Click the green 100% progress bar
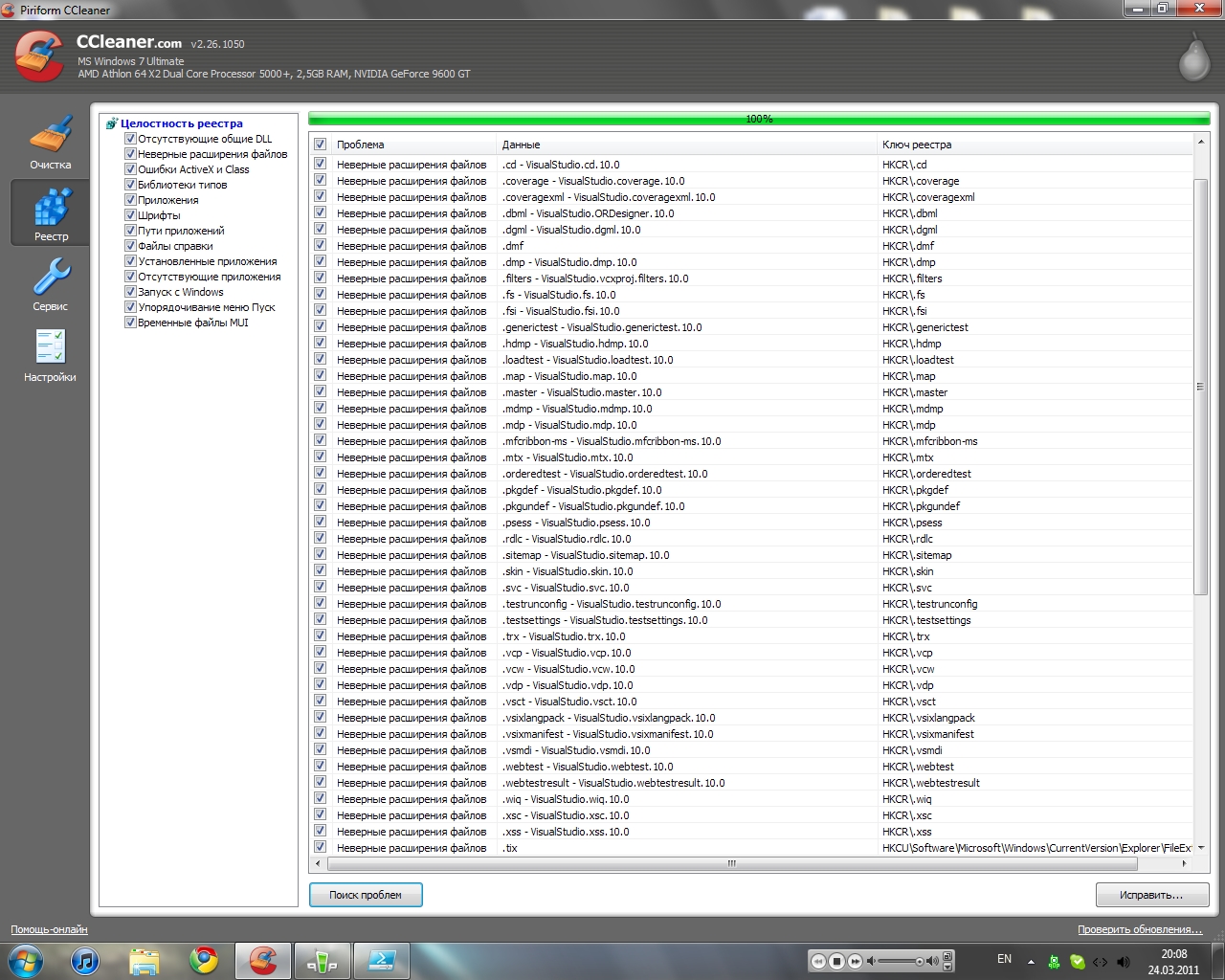The height and width of the screenshot is (980, 1225). pos(759,119)
